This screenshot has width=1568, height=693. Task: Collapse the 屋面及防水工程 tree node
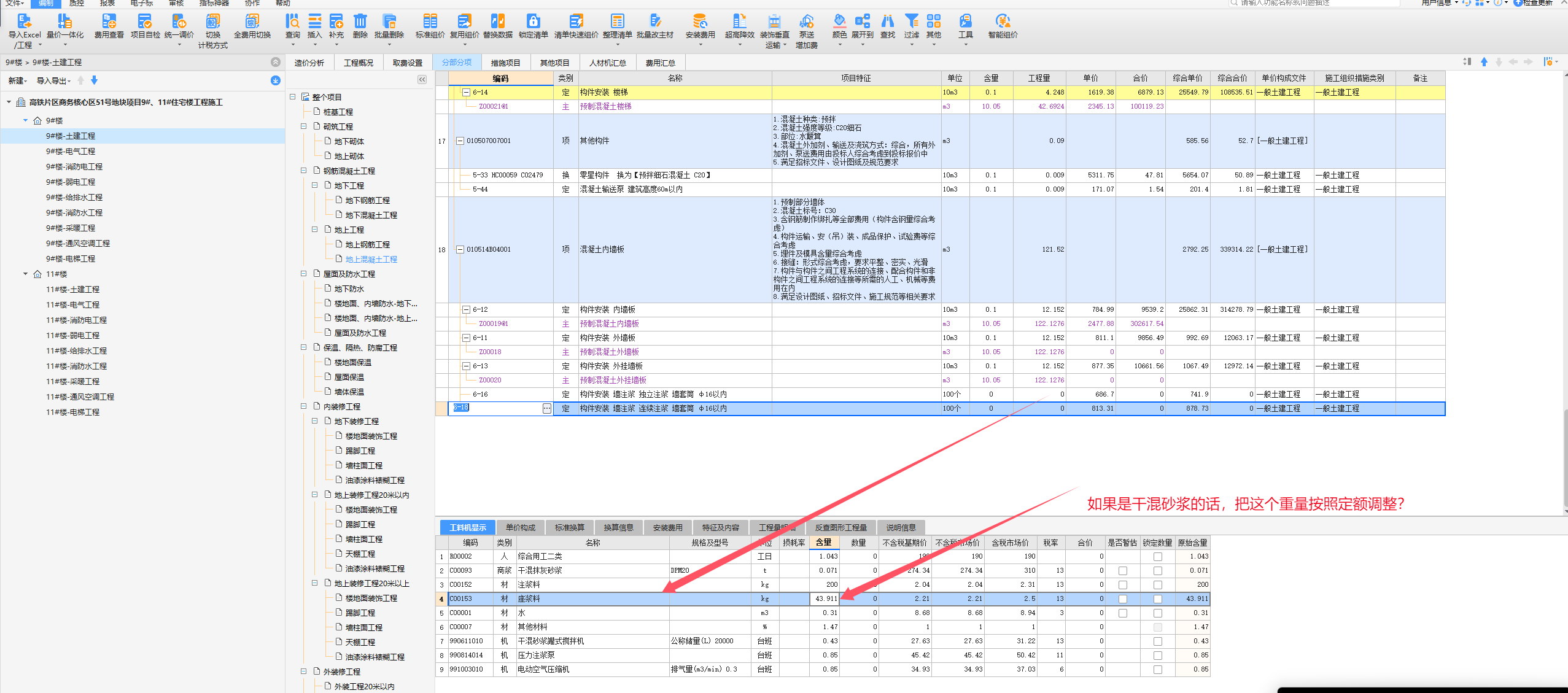(x=304, y=274)
